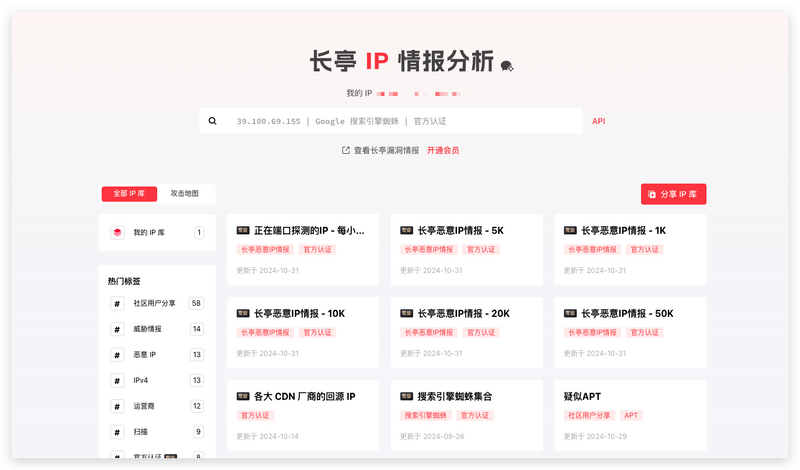This screenshot has width=800, height=470.
Task: Click 官方认证 tag on 1K card
Action: pos(645,250)
